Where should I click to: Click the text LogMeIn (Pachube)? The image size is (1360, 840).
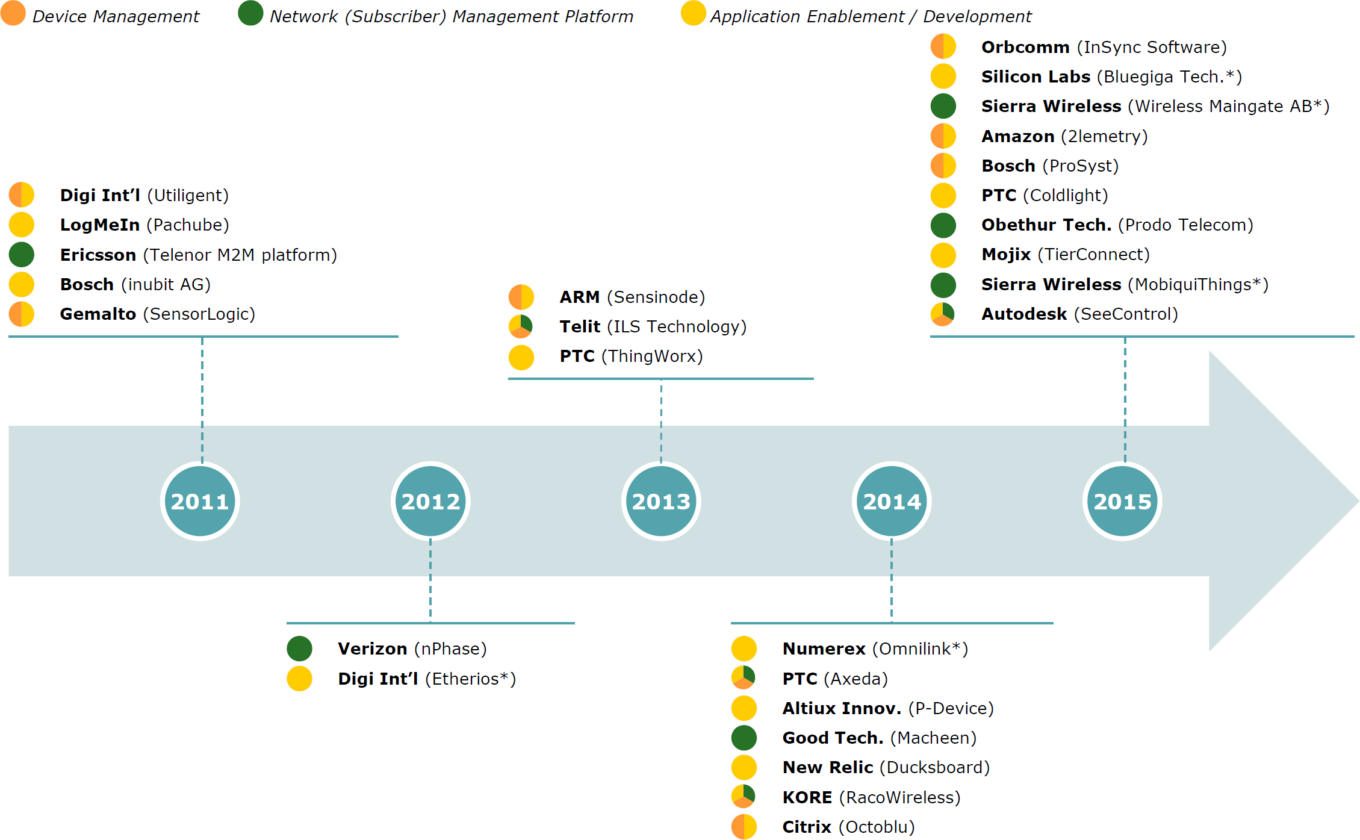(144, 226)
